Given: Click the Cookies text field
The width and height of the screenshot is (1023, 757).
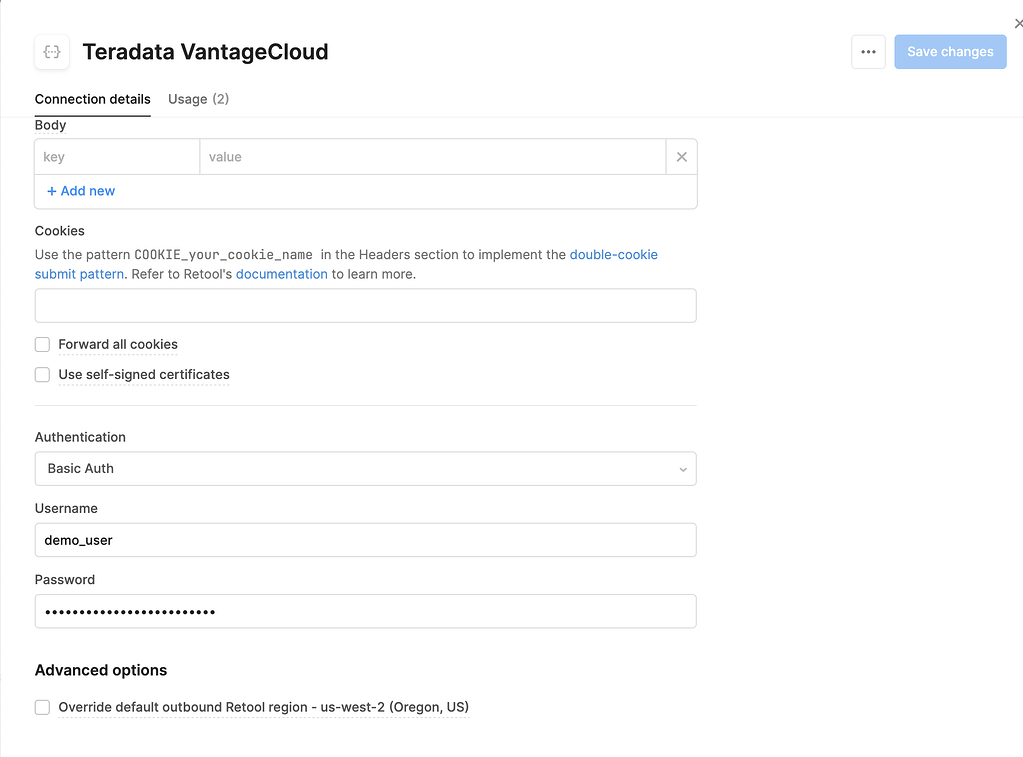Looking at the screenshot, I should click(x=365, y=306).
